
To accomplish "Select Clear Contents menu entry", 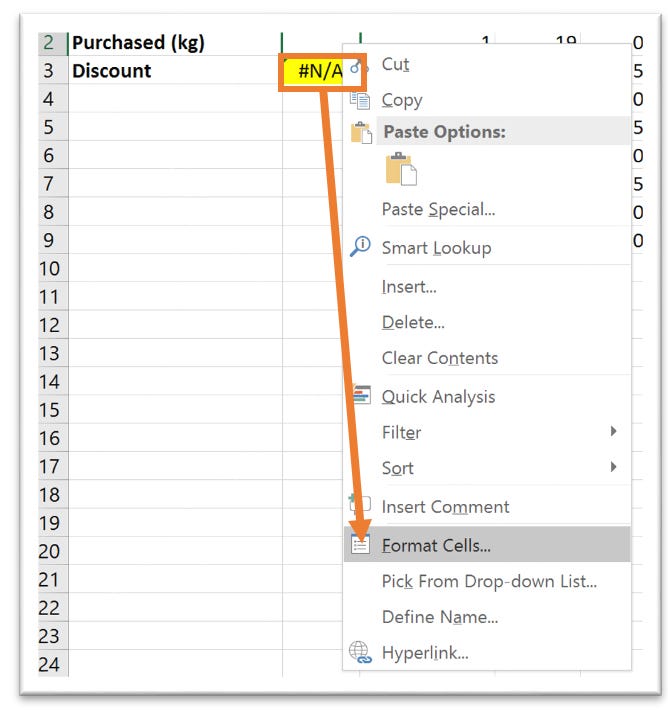I will pyautogui.click(x=439, y=358).
